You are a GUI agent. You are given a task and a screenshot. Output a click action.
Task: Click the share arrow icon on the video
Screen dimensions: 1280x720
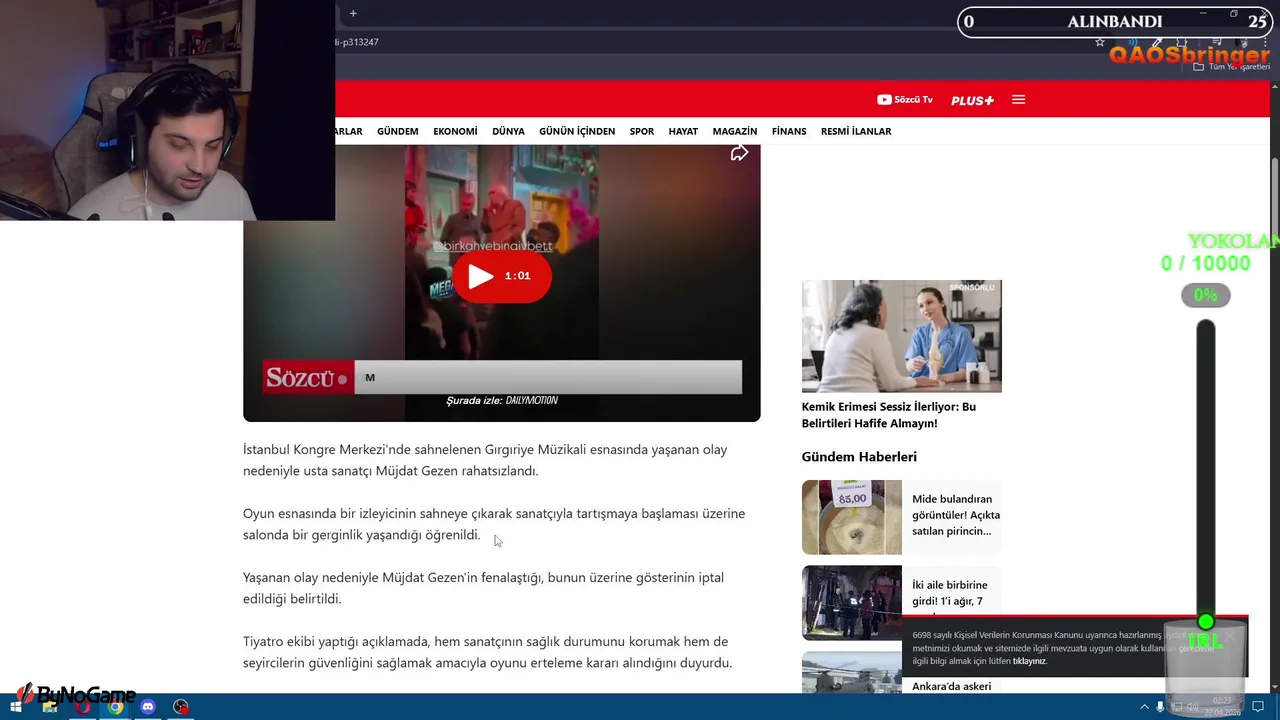pos(739,153)
